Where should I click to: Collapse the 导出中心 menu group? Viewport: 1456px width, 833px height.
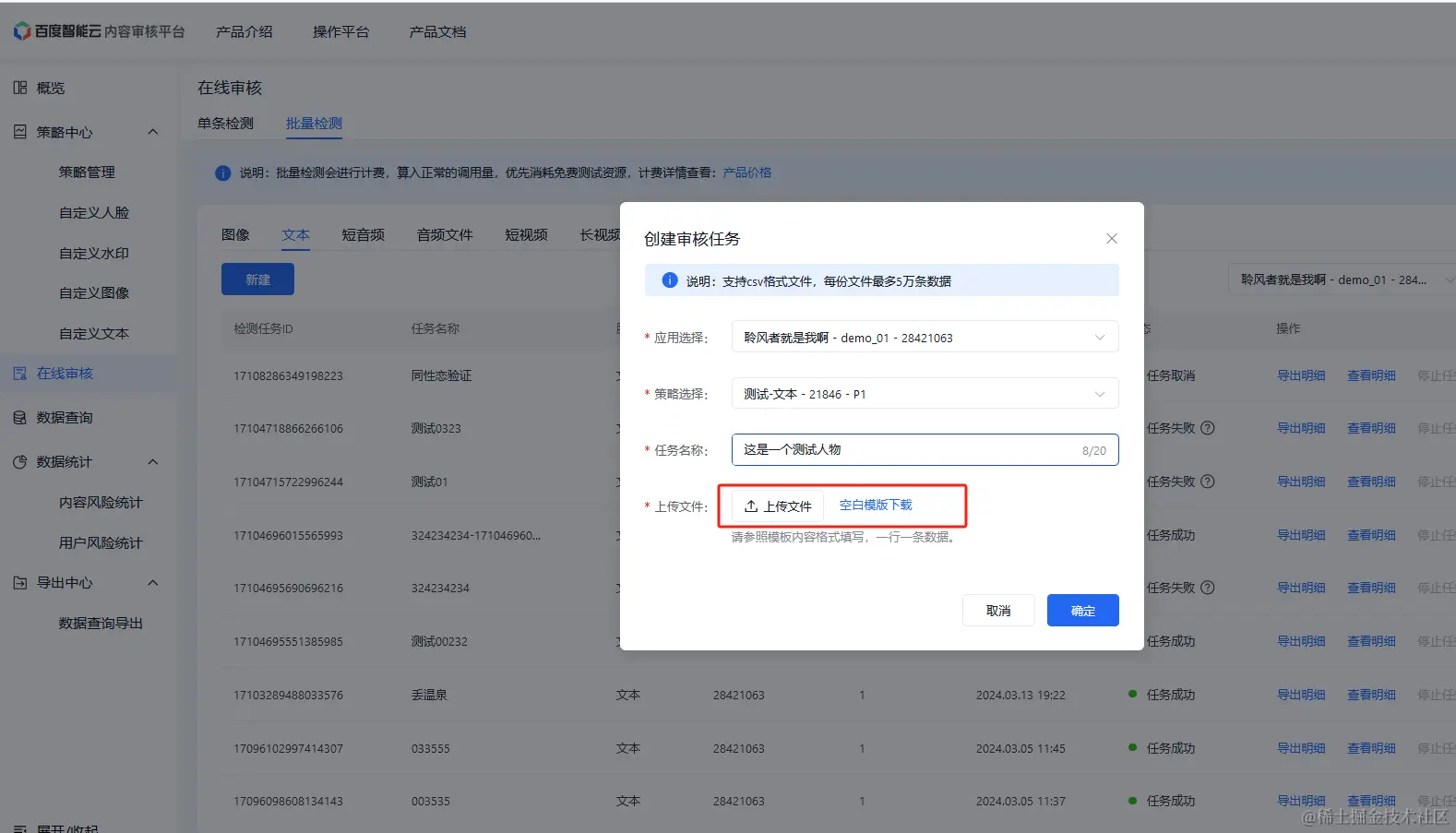tap(153, 583)
